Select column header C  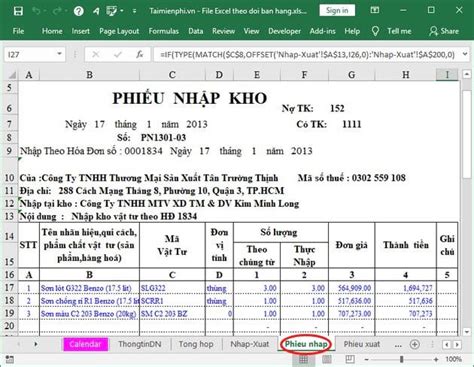172,75
